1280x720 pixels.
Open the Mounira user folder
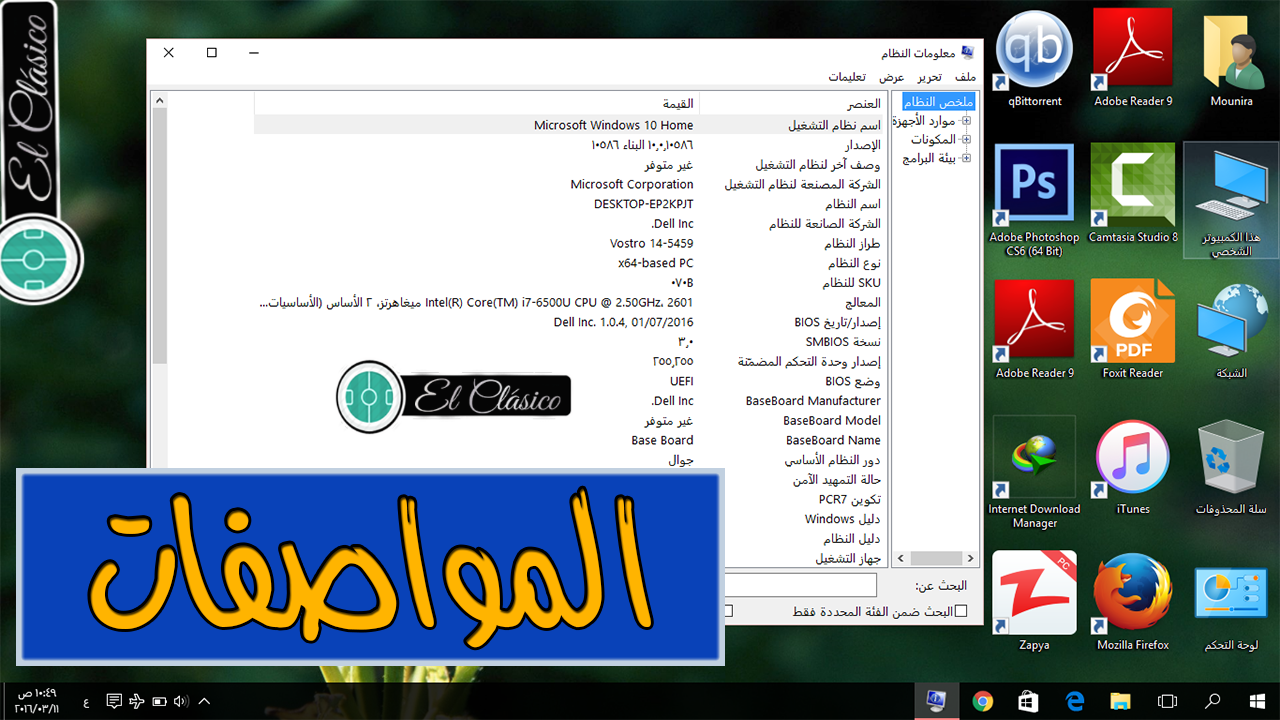pos(1231,58)
